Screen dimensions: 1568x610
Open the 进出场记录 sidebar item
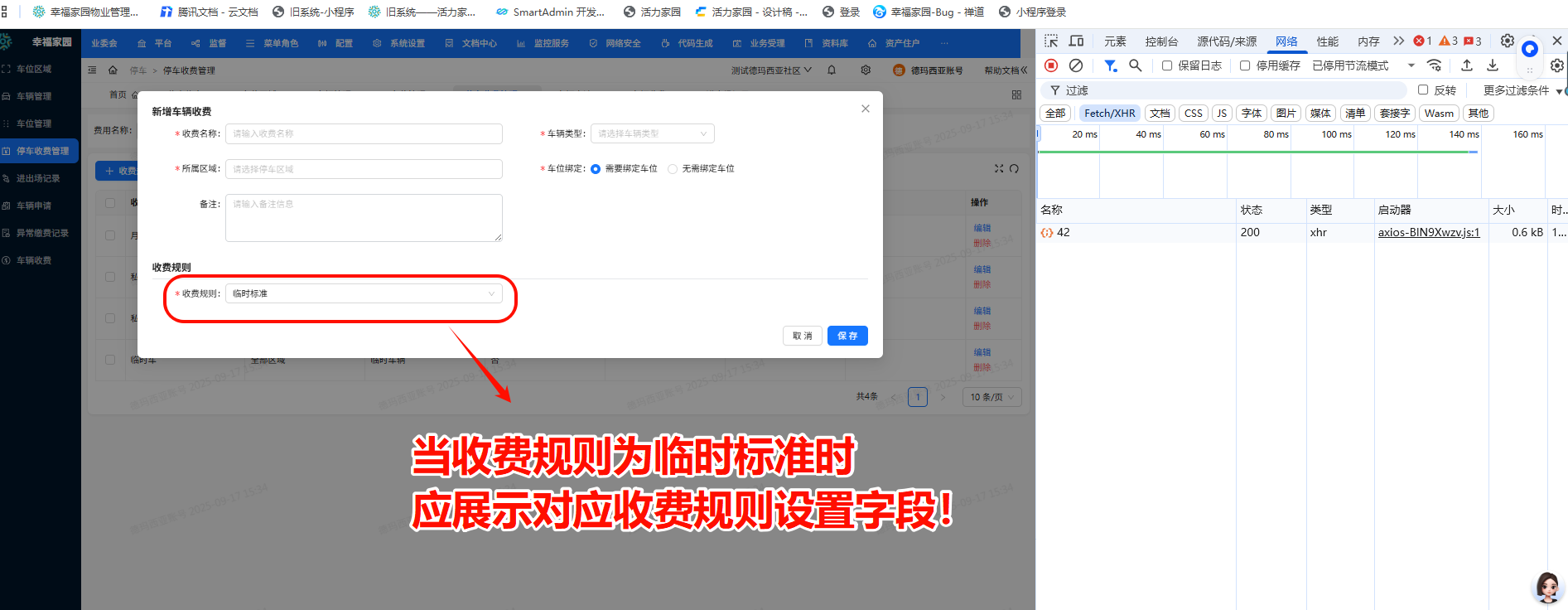(40, 178)
